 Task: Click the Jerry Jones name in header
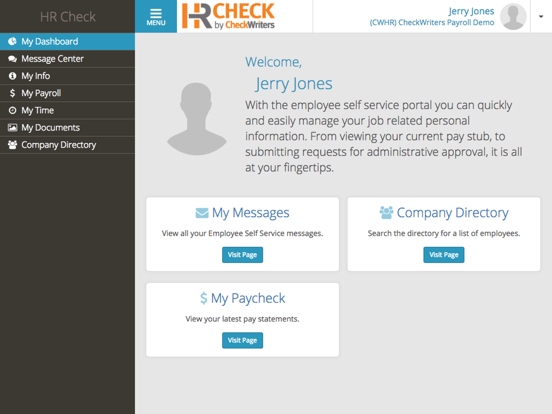point(471,11)
